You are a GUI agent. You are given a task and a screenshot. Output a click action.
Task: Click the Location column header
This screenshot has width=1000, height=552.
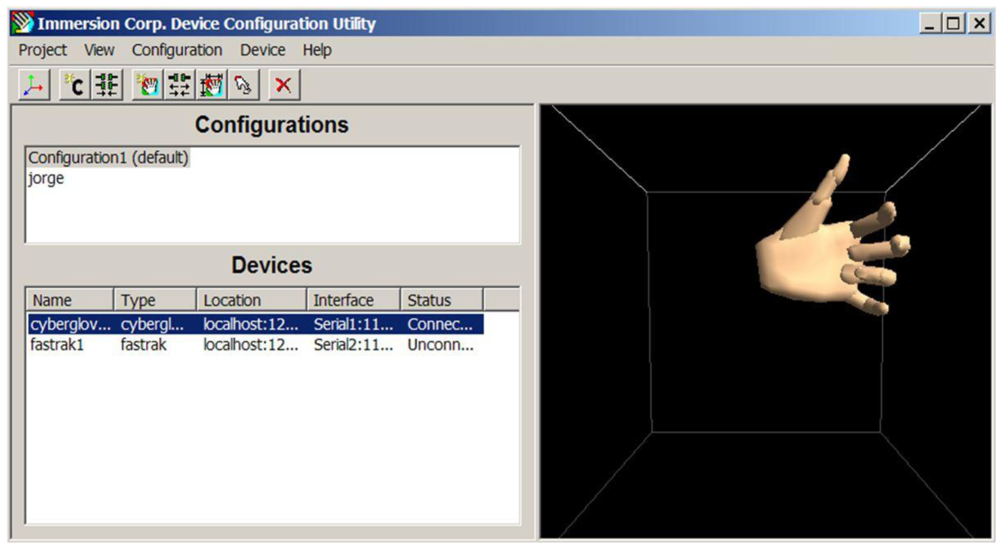pyautogui.click(x=251, y=300)
